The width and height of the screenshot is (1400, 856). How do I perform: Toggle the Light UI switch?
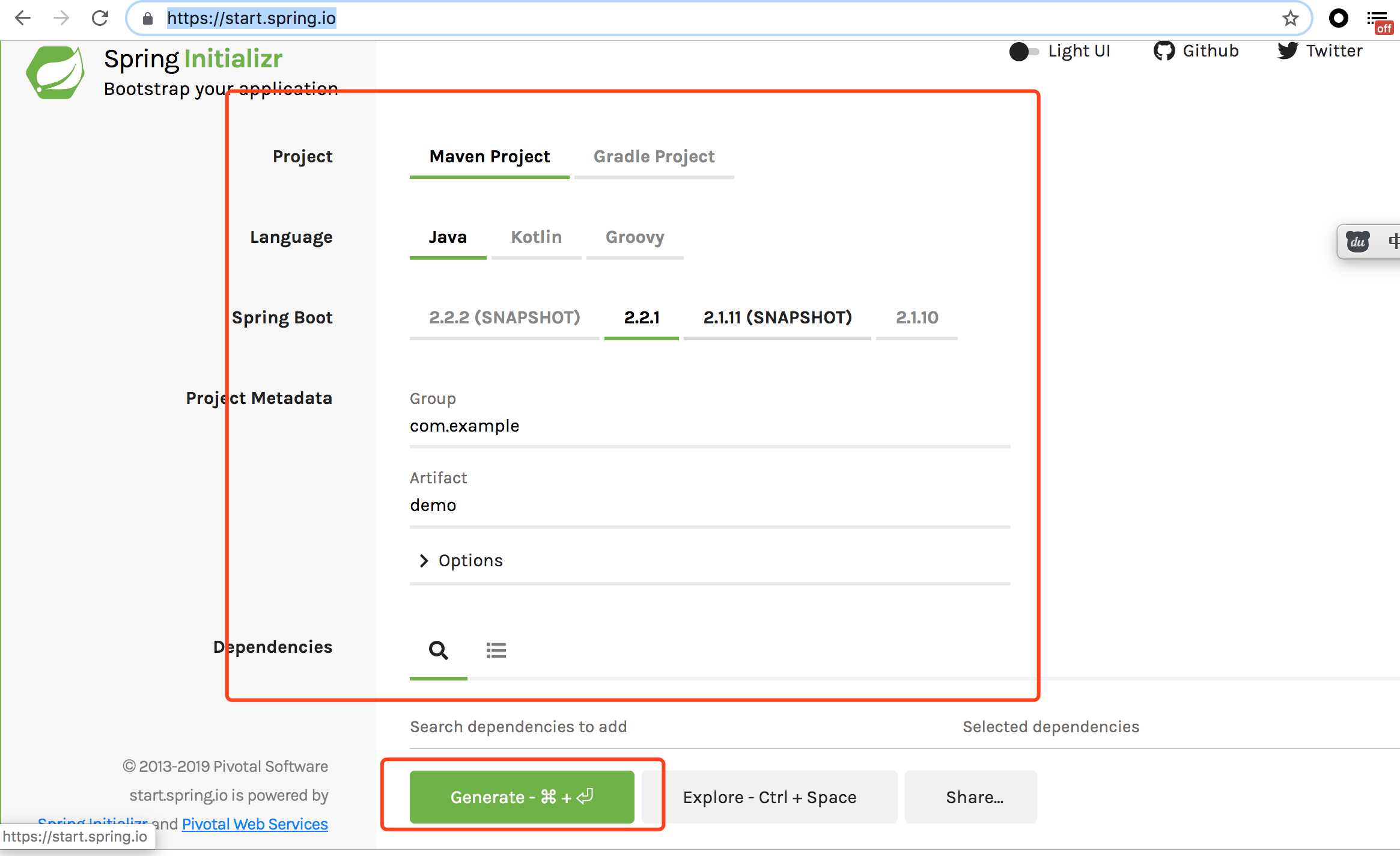tap(1024, 51)
